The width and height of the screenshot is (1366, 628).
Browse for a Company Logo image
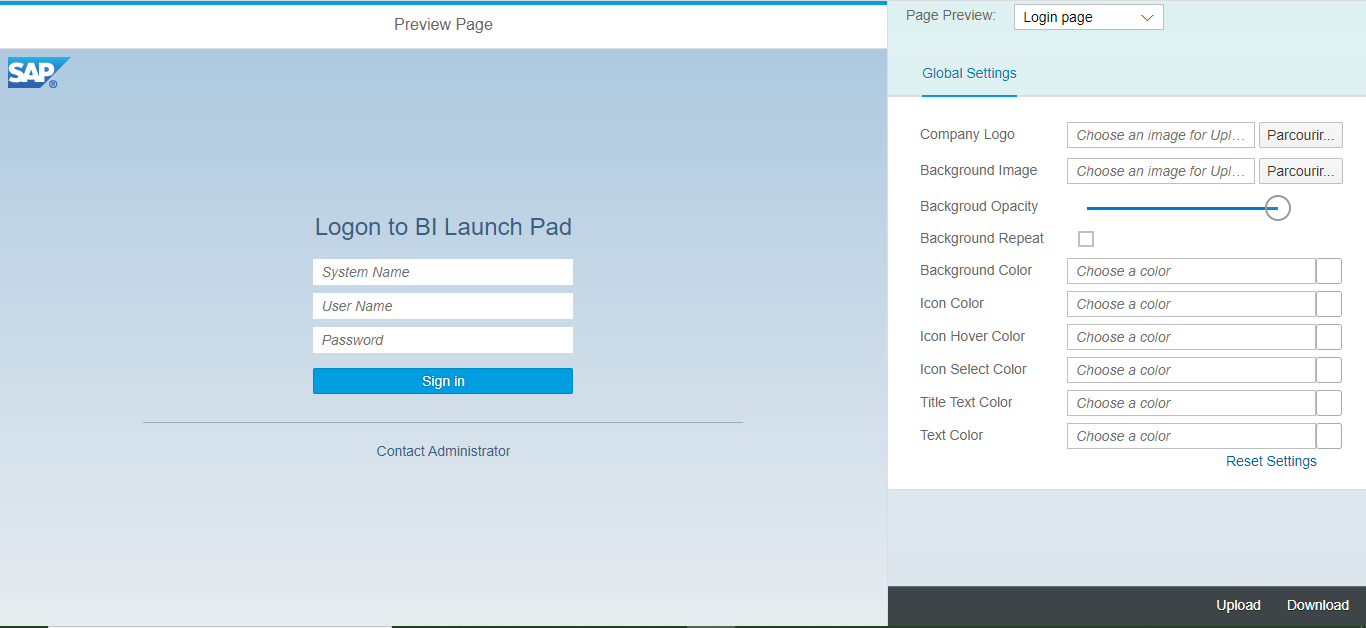(x=1300, y=134)
